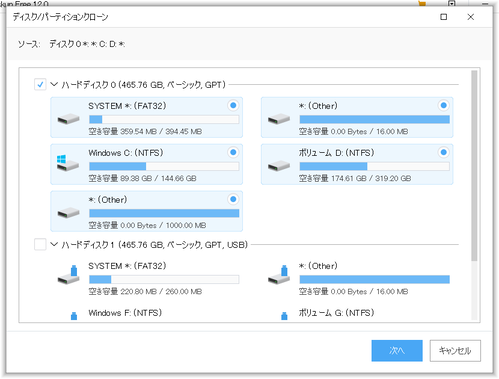
Task: Toggle the Windows C: partition radio button
Action: [x=233, y=152]
